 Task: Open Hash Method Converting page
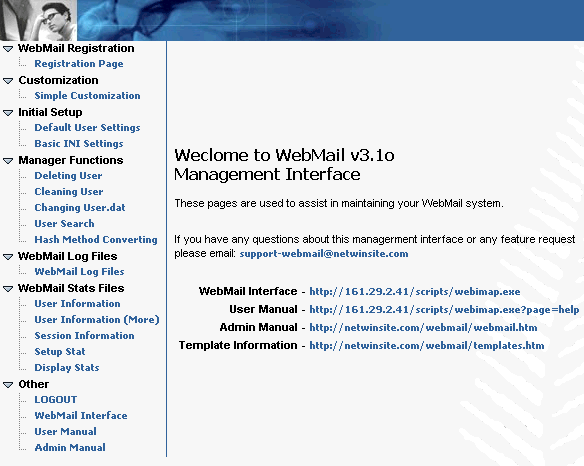96,240
